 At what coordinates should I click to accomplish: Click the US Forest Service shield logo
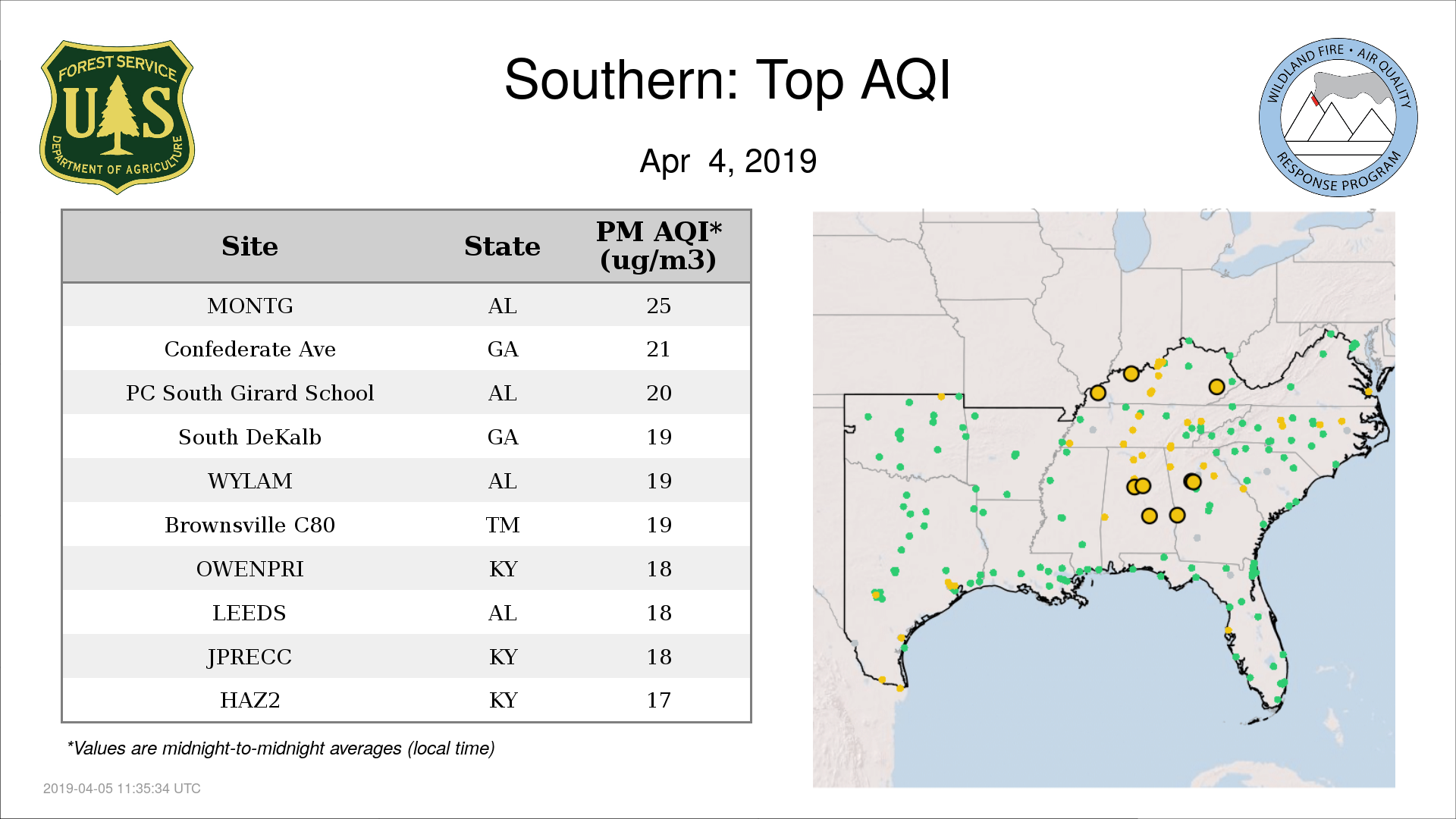point(117,118)
